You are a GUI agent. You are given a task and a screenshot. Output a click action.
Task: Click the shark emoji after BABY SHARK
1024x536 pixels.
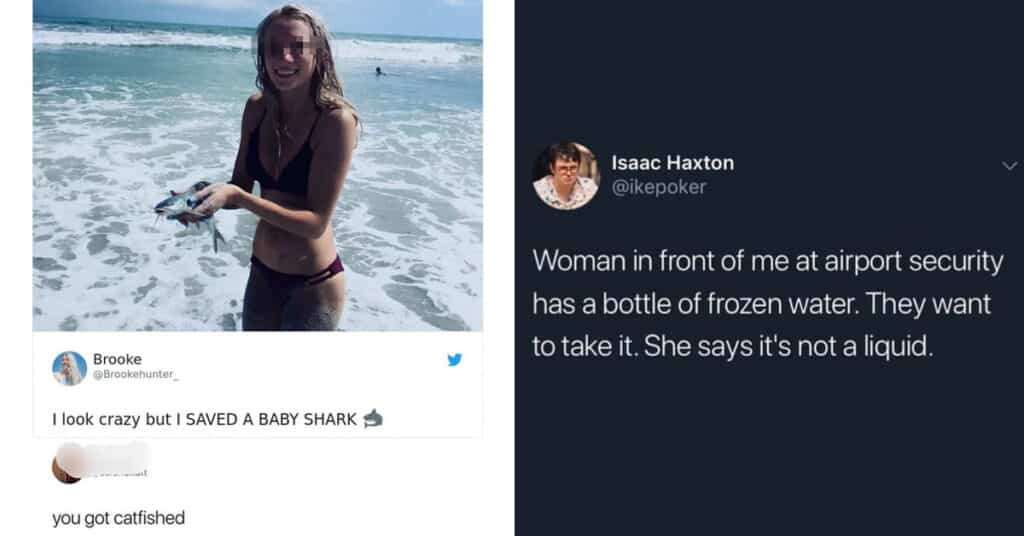(x=373, y=418)
